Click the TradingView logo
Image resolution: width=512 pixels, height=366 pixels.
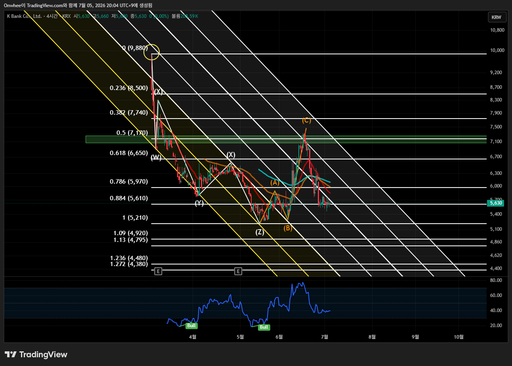tap(36, 354)
